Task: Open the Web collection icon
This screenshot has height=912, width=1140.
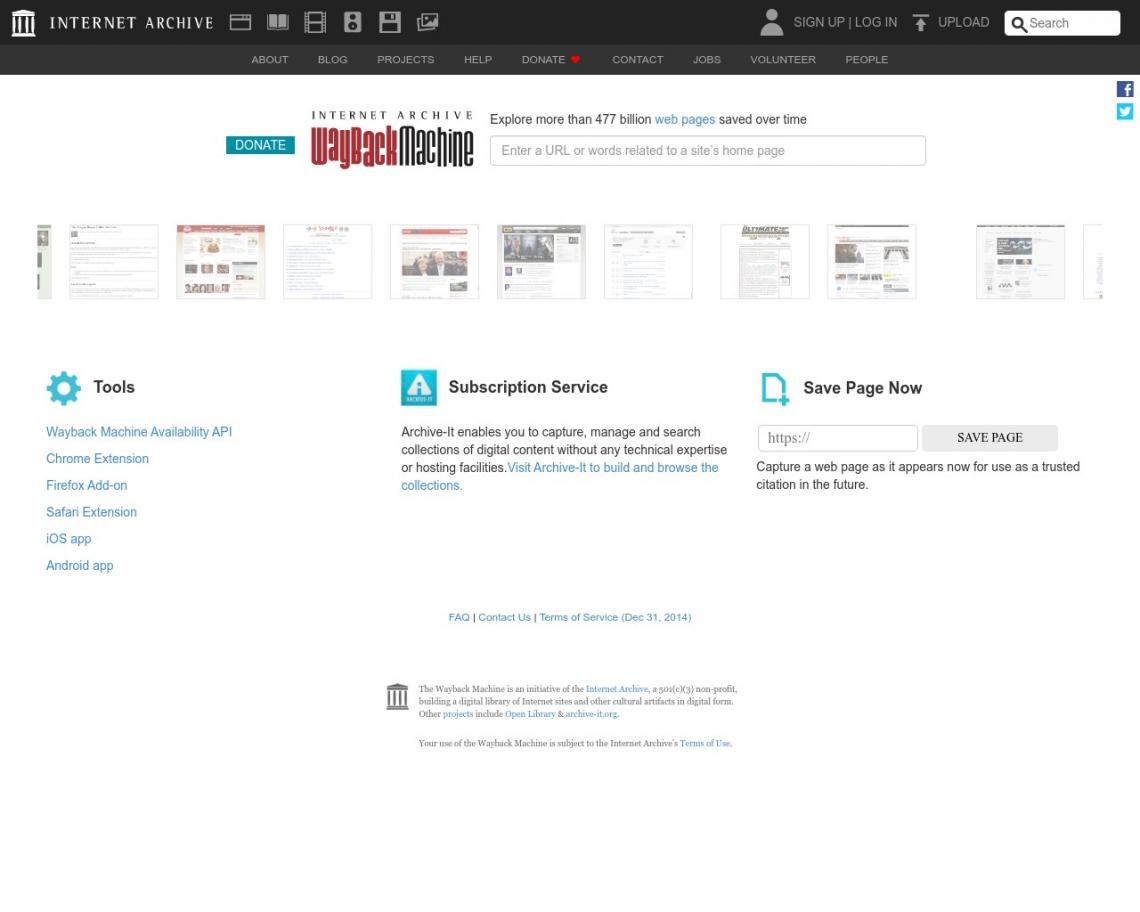Action: pyautogui.click(x=241, y=23)
